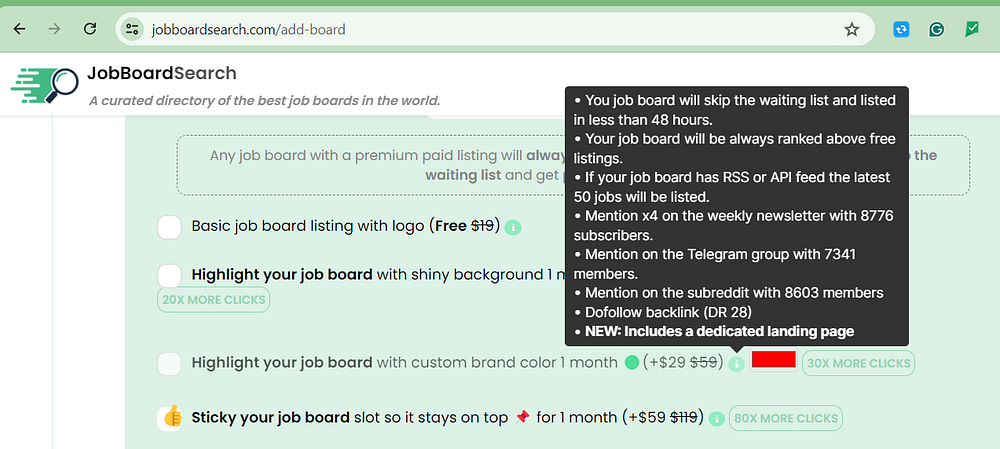Toggle the Sticky your job board checkbox
This screenshot has width=1000, height=449.
169,417
